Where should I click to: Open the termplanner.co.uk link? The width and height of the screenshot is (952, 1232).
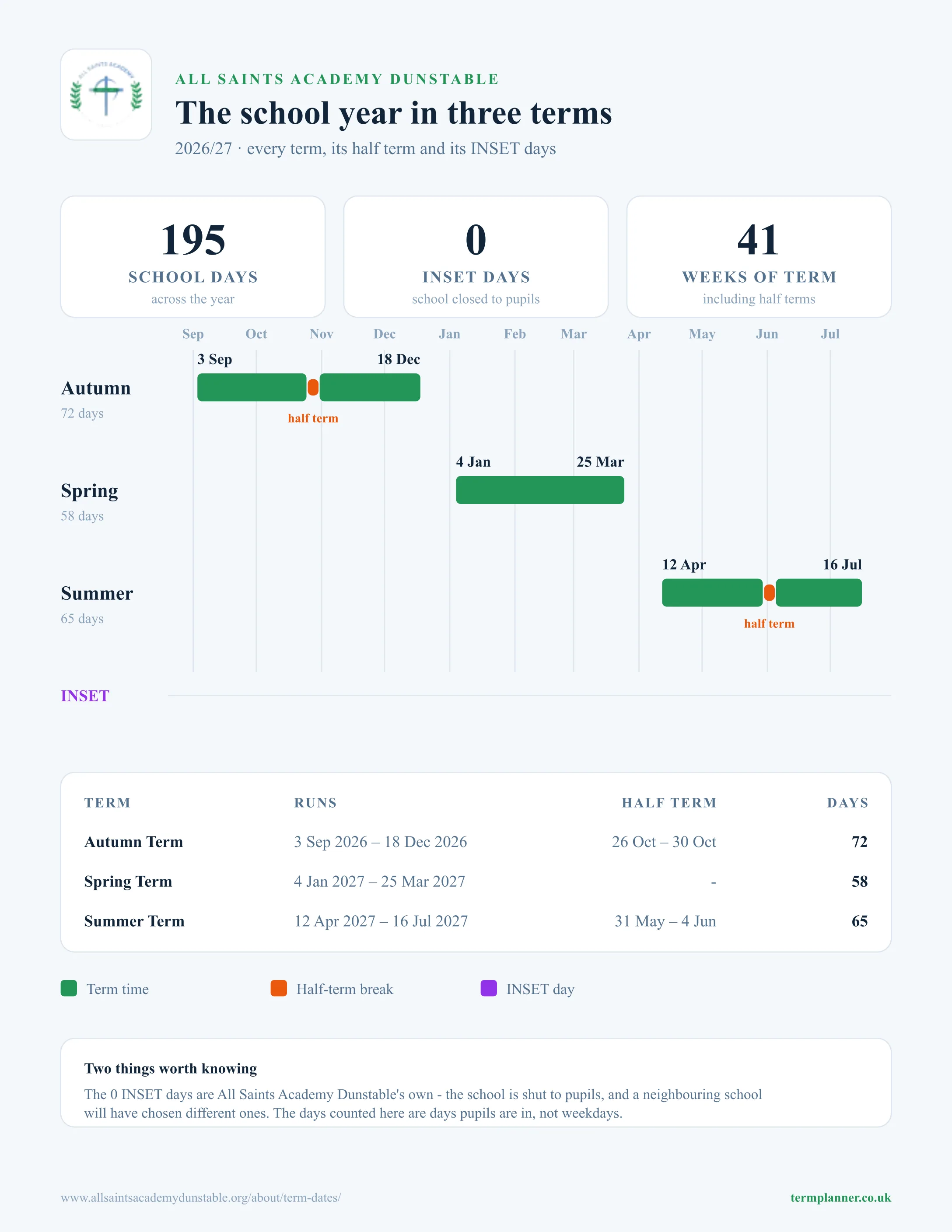click(840, 1197)
